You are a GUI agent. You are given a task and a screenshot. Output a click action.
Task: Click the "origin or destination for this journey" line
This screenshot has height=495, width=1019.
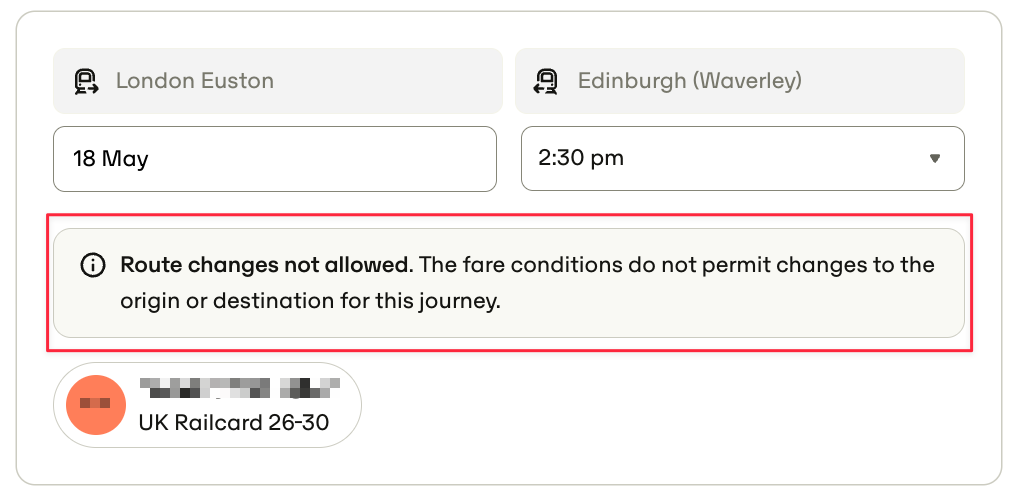click(x=311, y=302)
